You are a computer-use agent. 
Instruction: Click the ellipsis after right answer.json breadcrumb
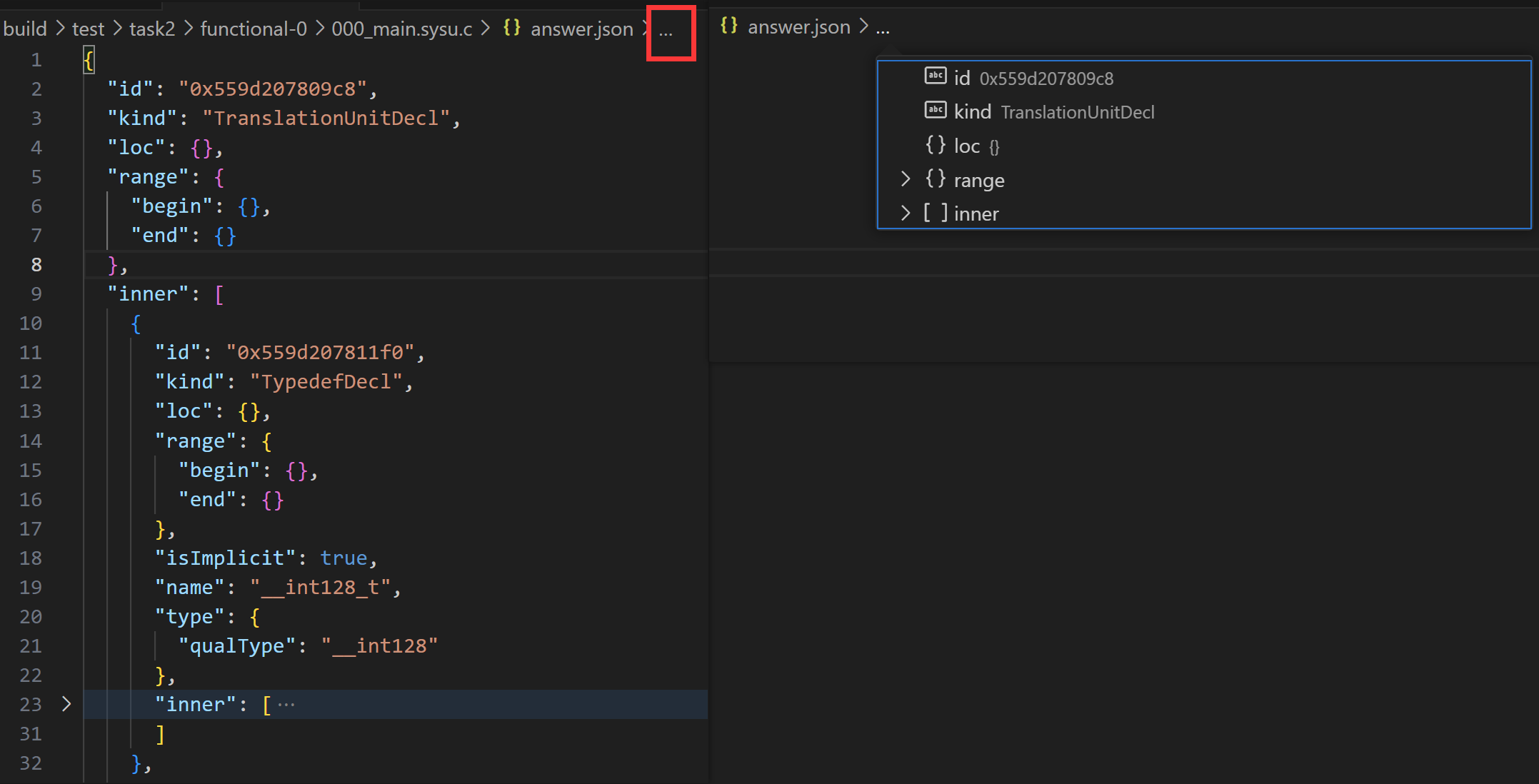[883, 29]
